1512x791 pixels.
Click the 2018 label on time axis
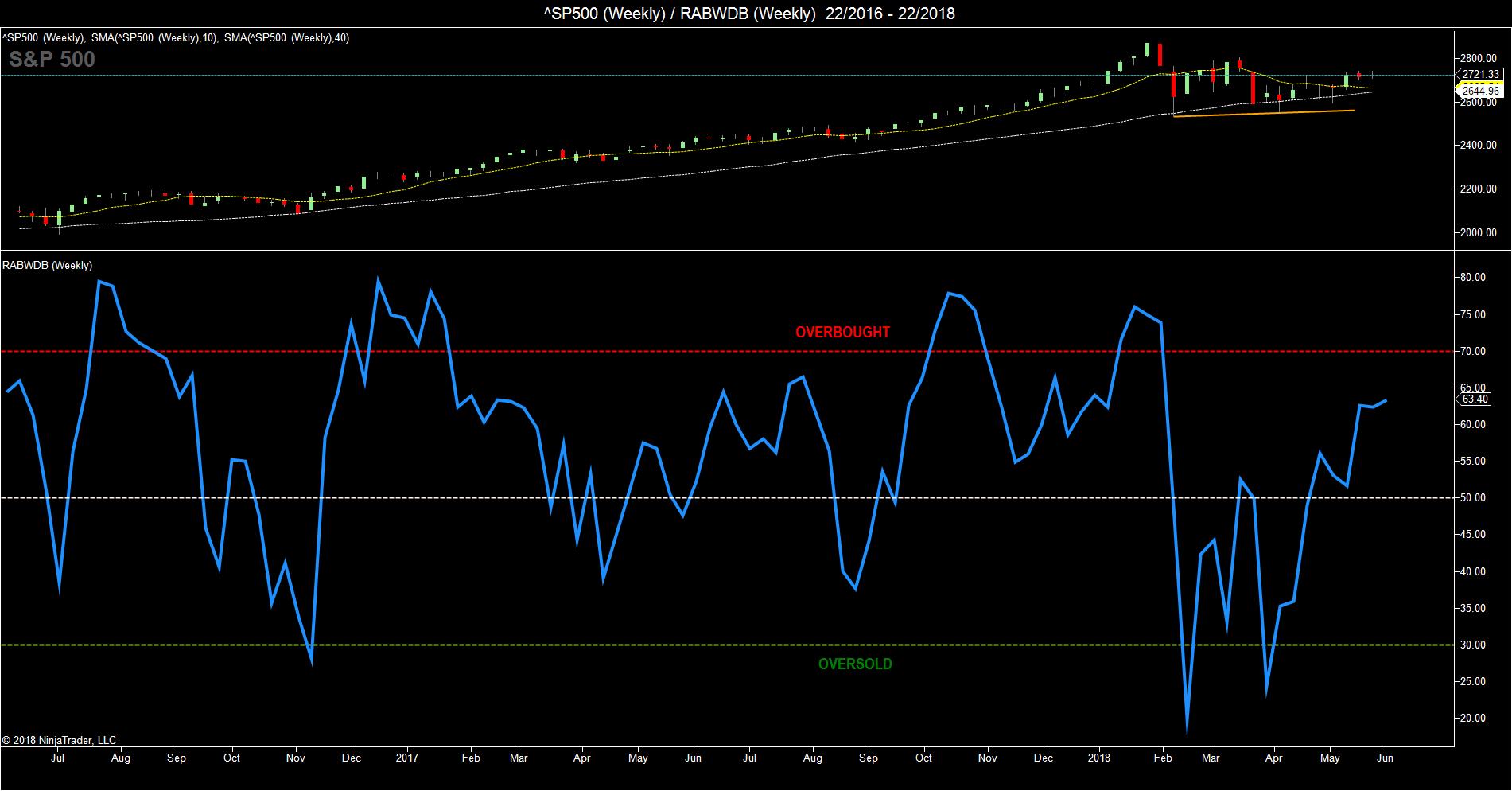click(x=1099, y=758)
